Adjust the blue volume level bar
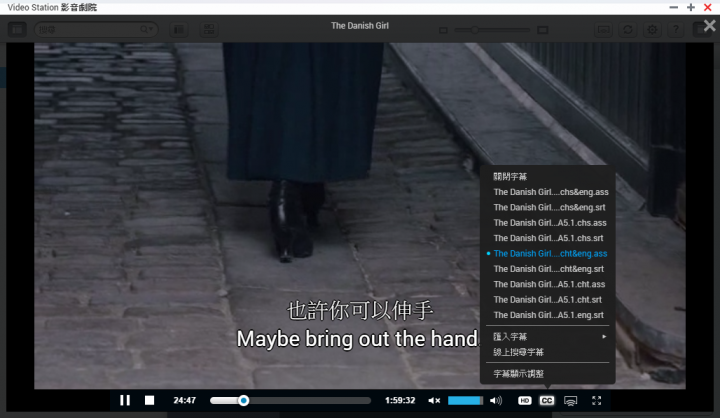The width and height of the screenshot is (720, 418). (x=465, y=401)
